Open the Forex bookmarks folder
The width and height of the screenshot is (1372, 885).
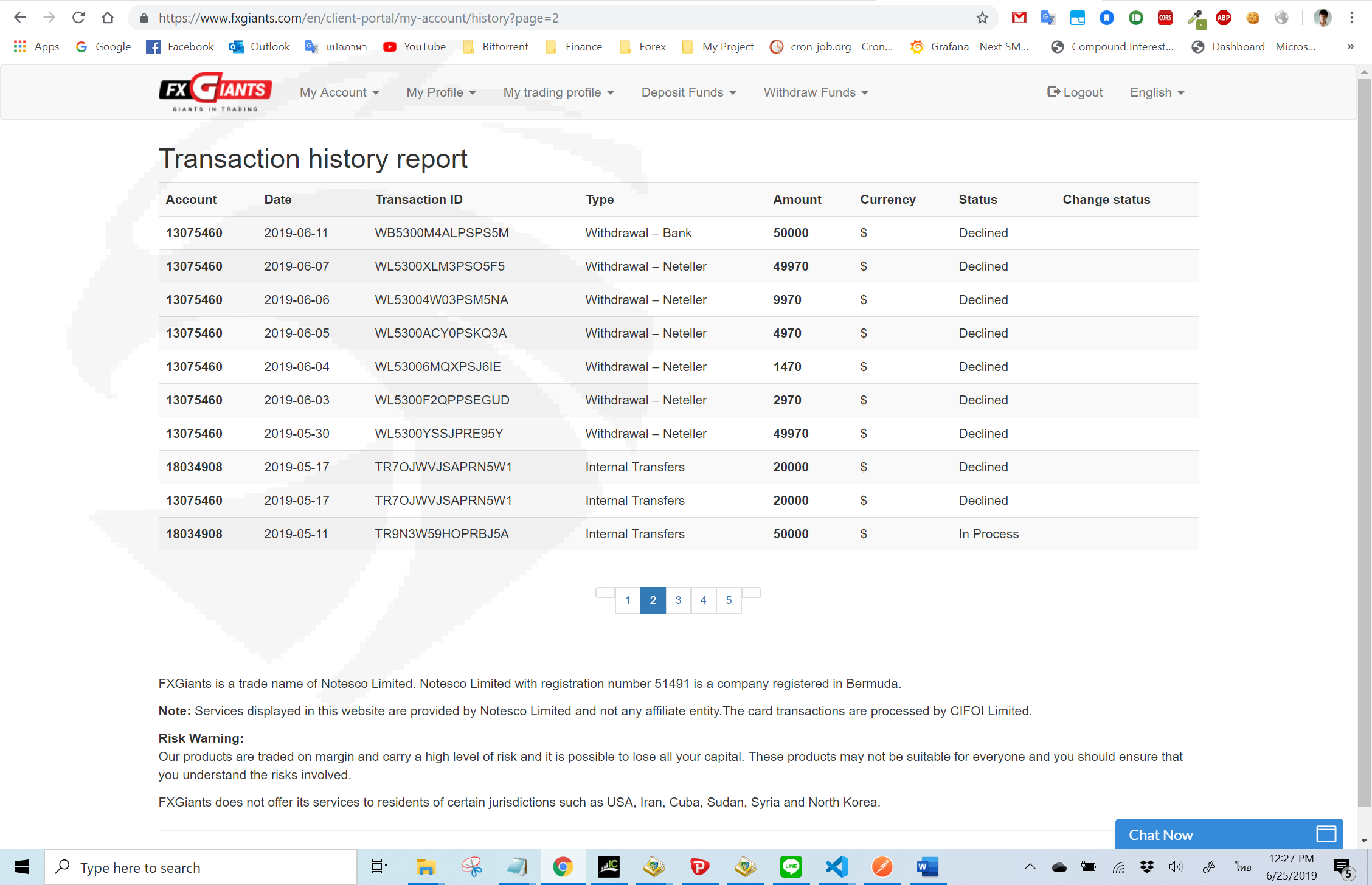[642, 47]
